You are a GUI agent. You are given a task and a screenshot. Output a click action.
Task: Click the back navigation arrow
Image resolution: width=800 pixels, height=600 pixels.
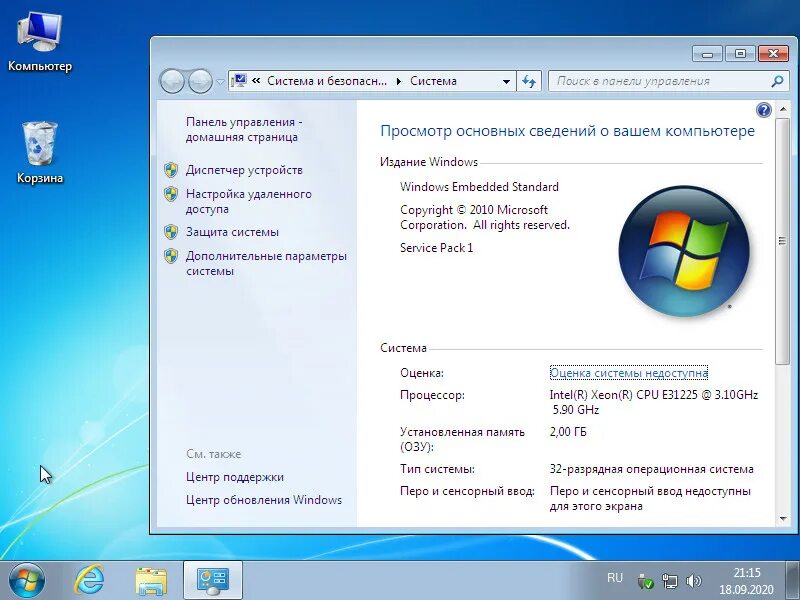tap(172, 81)
